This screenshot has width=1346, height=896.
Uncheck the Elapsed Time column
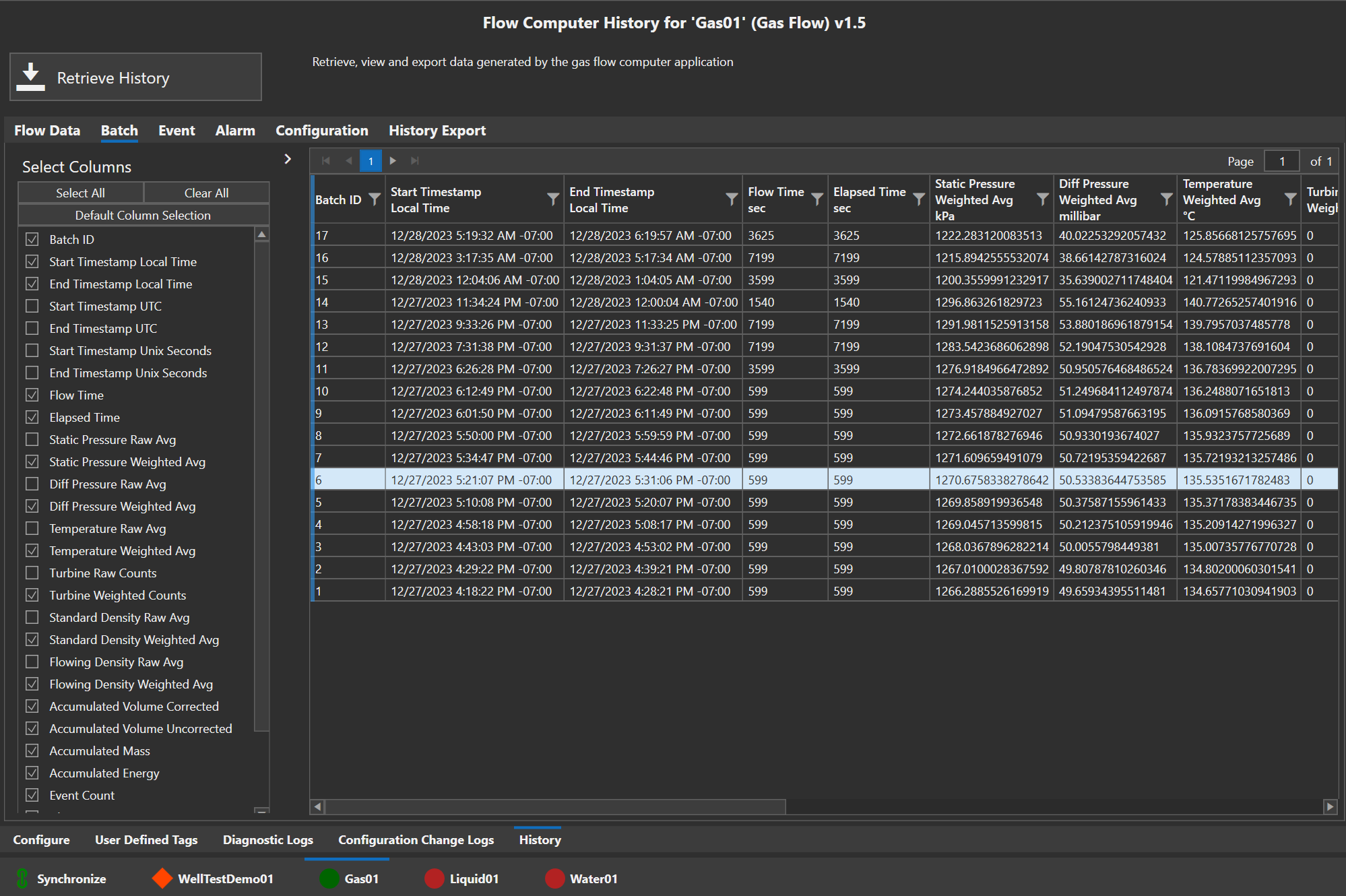click(x=32, y=417)
